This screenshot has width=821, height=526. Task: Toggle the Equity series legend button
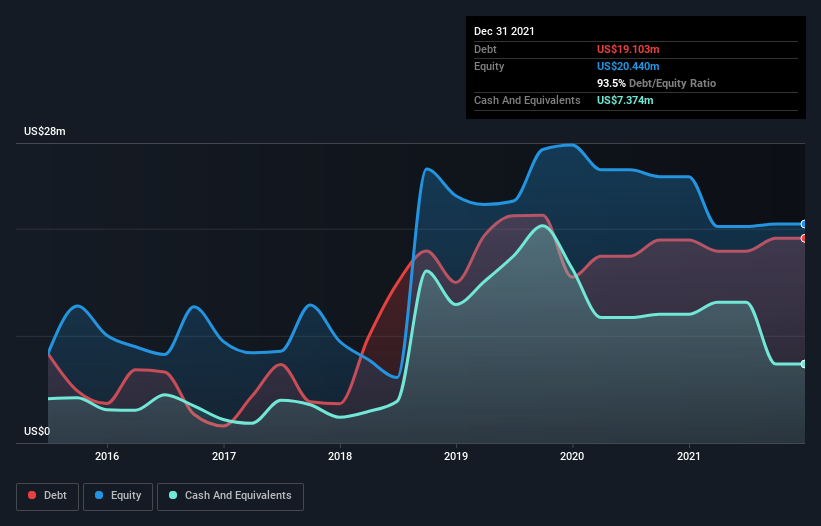coord(118,496)
